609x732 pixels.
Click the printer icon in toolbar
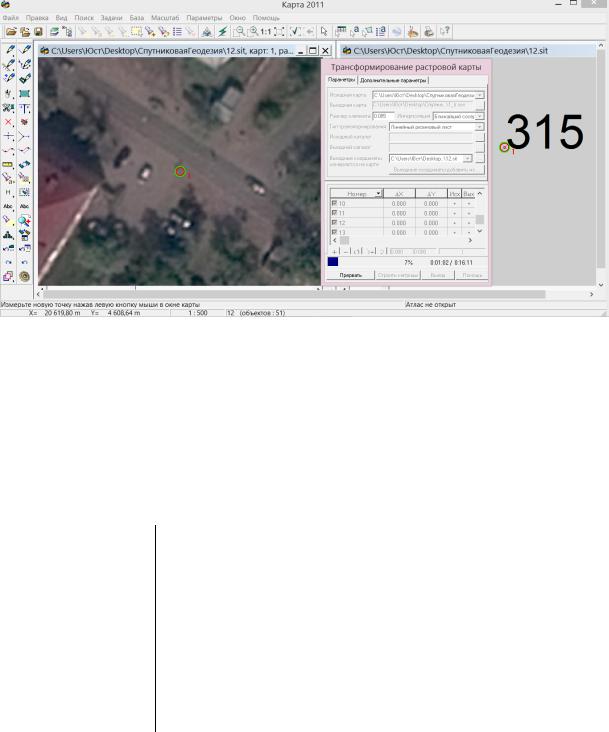(429, 32)
